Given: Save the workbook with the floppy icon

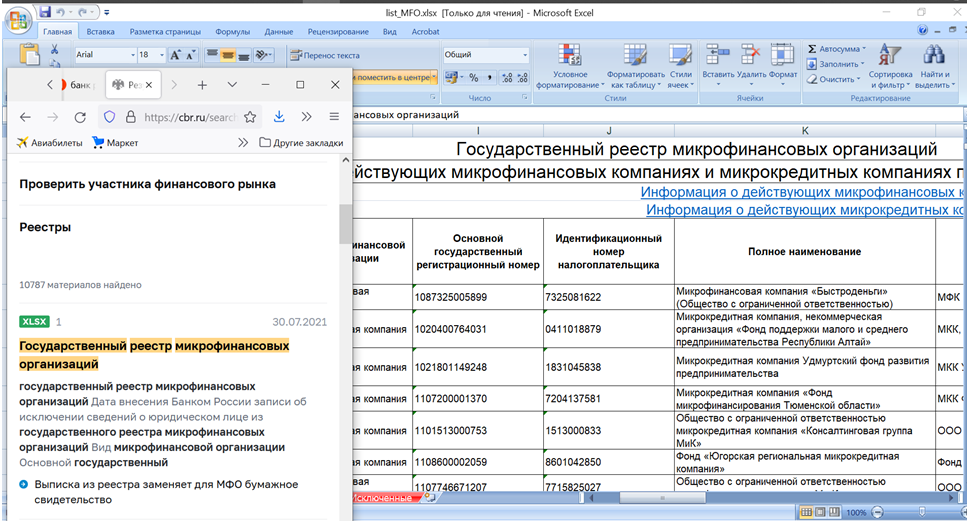Looking at the screenshot, I should tap(45, 12).
